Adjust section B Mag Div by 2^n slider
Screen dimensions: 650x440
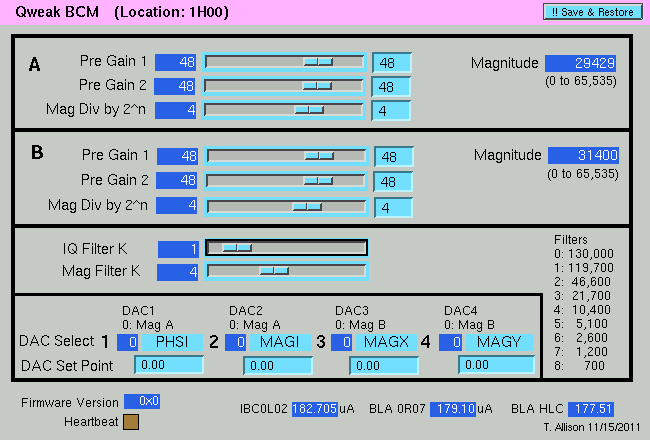[x=286, y=207]
